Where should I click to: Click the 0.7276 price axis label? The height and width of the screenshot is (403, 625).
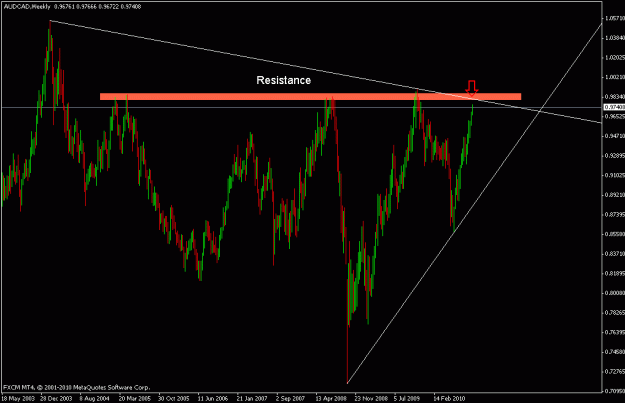(x=615, y=372)
